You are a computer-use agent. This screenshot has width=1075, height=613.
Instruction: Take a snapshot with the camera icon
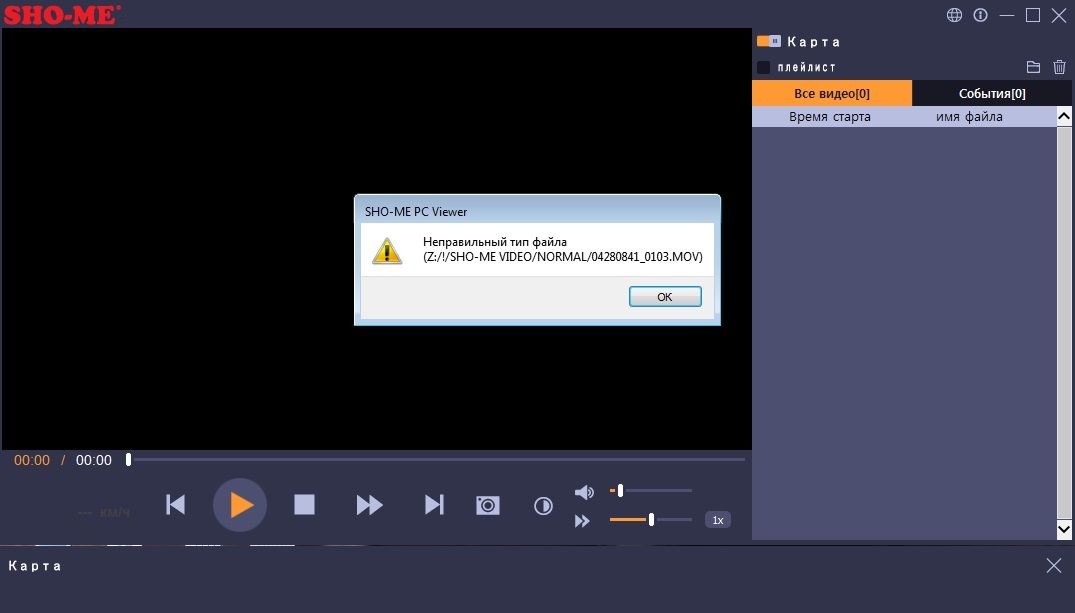487,506
